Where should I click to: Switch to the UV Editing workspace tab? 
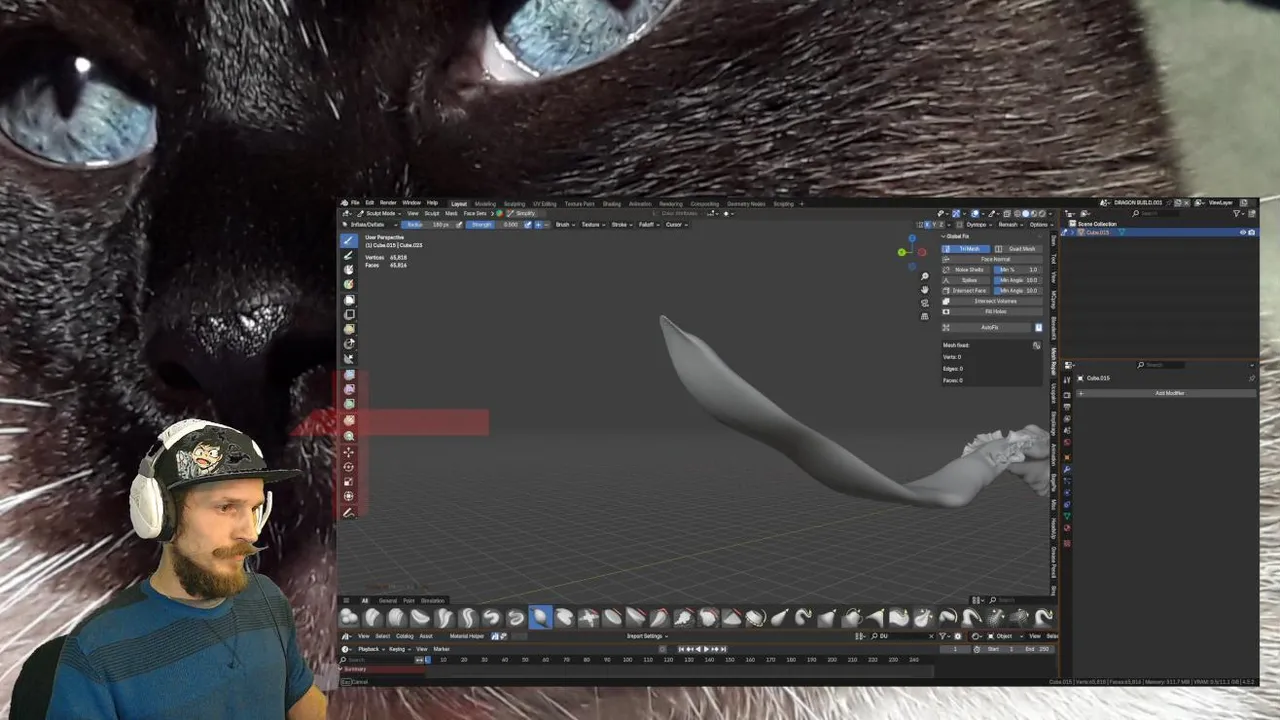(545, 204)
